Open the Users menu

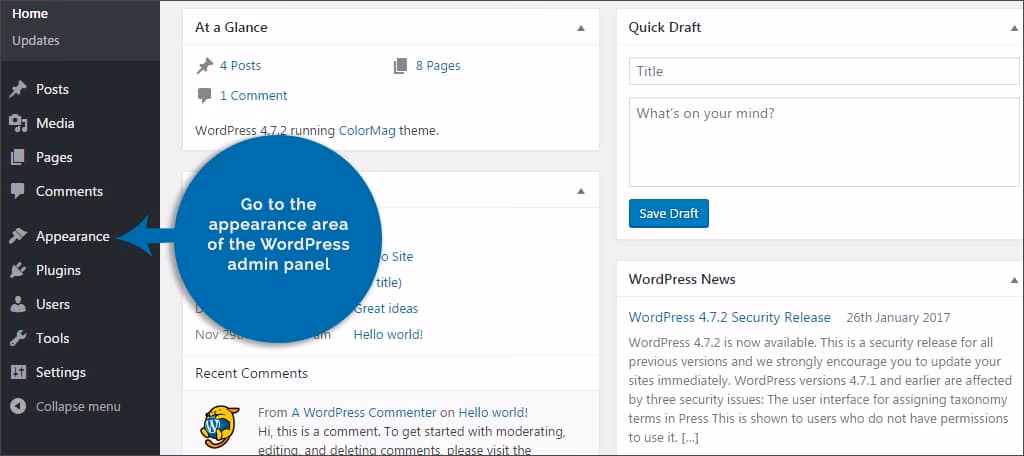click(x=53, y=304)
